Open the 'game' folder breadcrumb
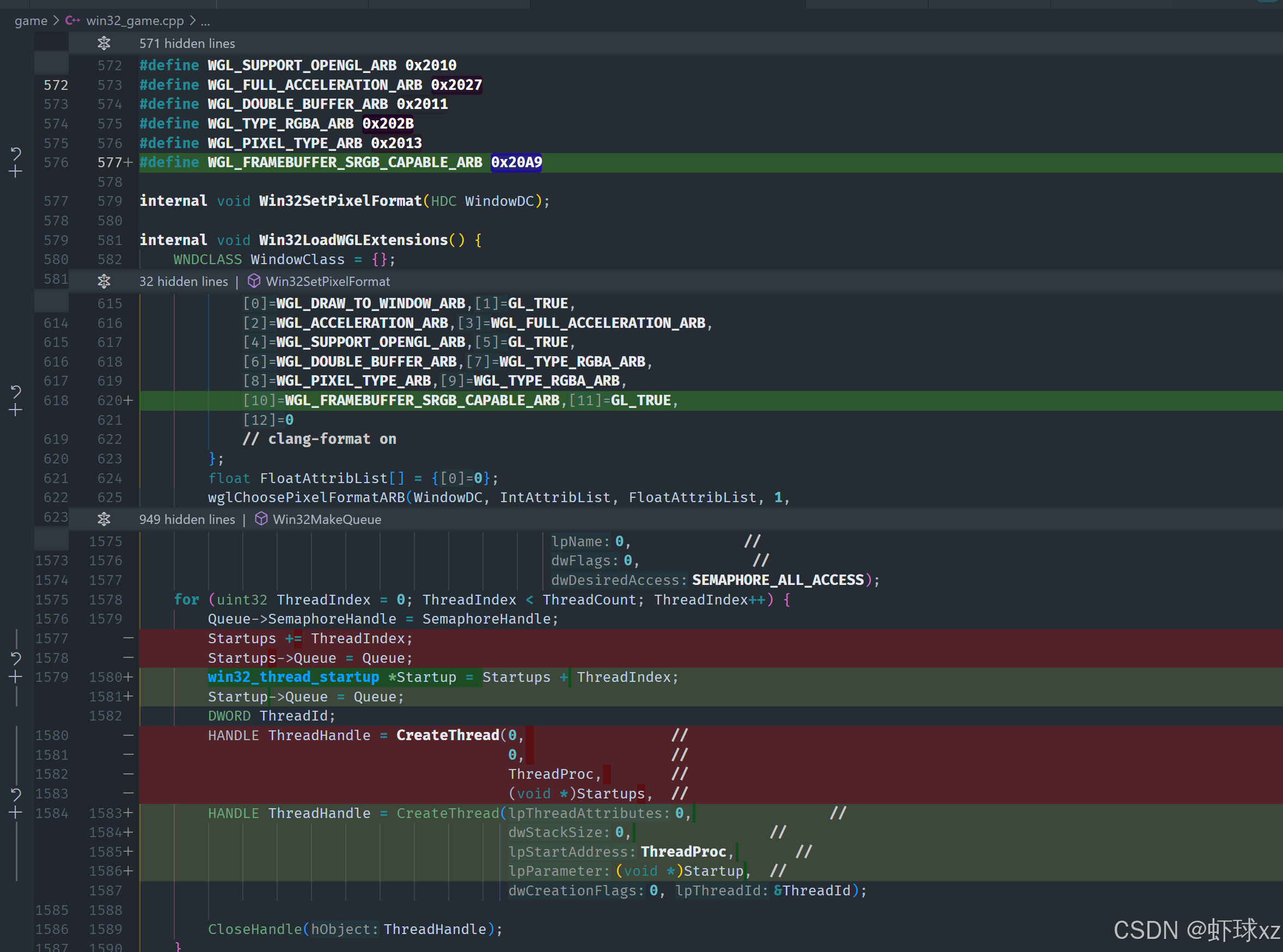1283x952 pixels. click(x=31, y=21)
